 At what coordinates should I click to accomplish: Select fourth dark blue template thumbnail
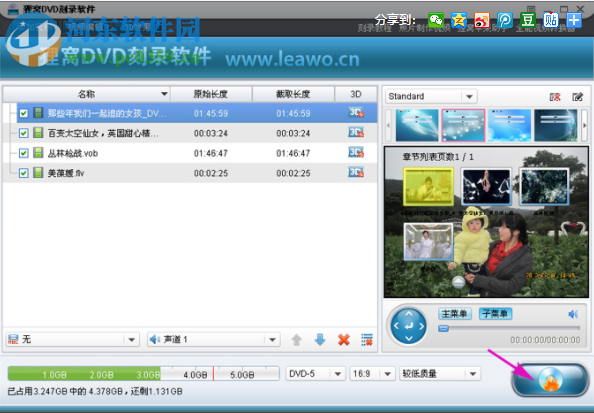click(x=556, y=125)
